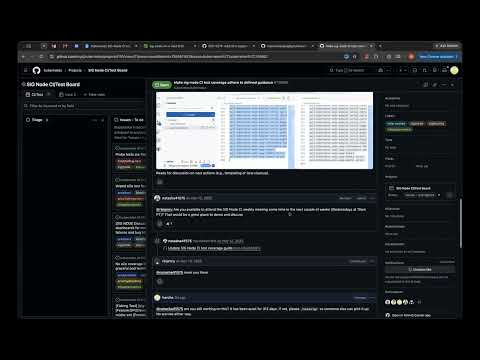Add reaction emoji below the issue description
The height and width of the screenshot is (360, 480).
160,182
